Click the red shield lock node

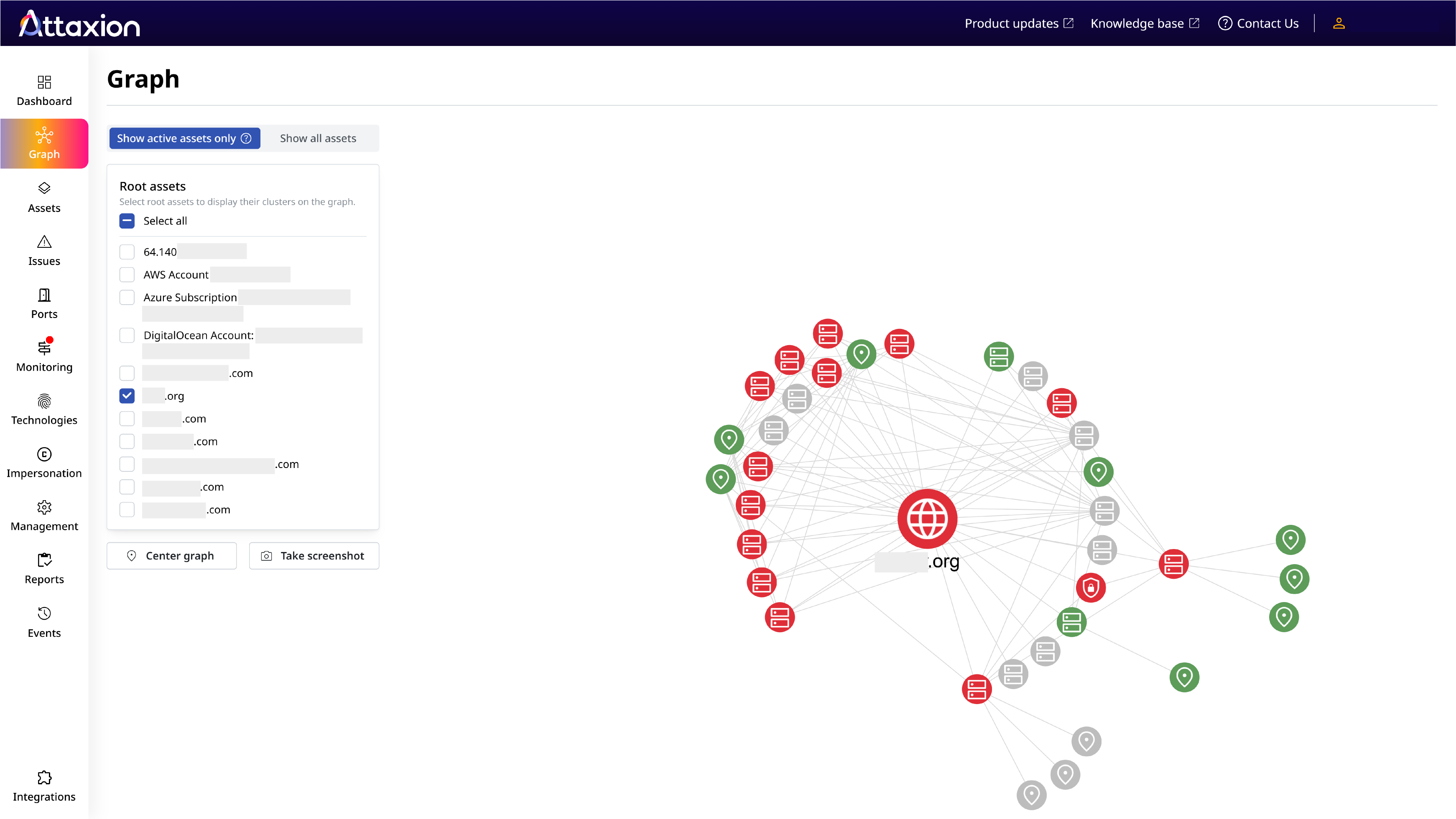[1090, 588]
